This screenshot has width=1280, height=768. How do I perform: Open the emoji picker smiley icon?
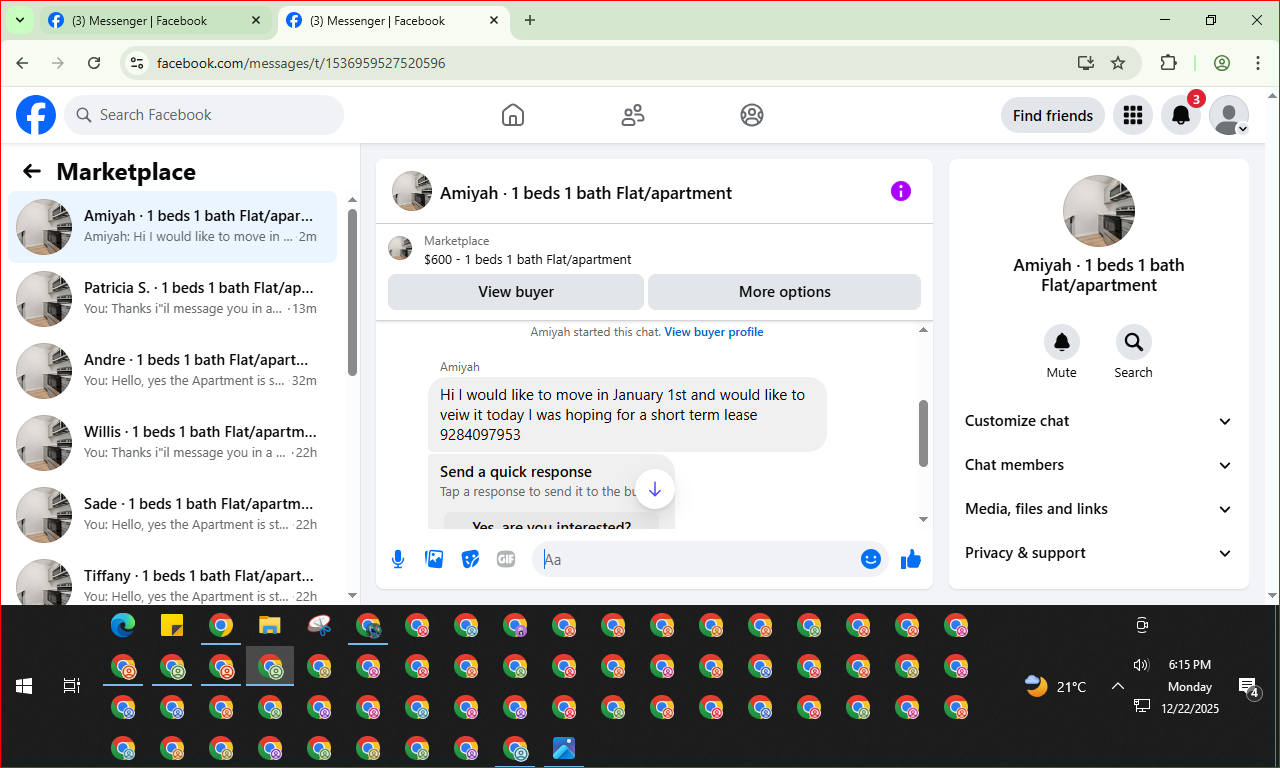click(x=871, y=559)
